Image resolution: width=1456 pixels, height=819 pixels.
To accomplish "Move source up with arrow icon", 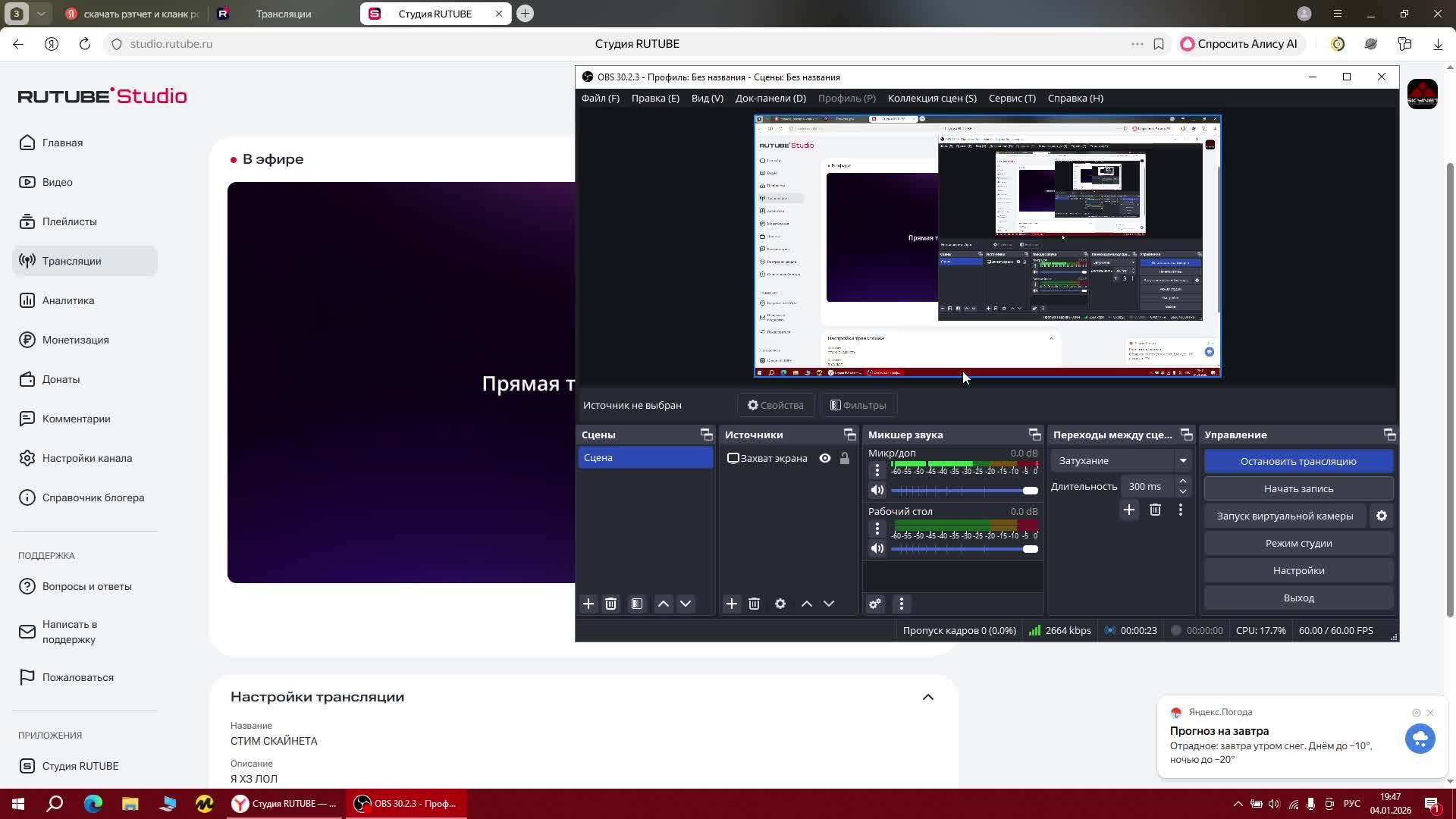I will [x=807, y=604].
